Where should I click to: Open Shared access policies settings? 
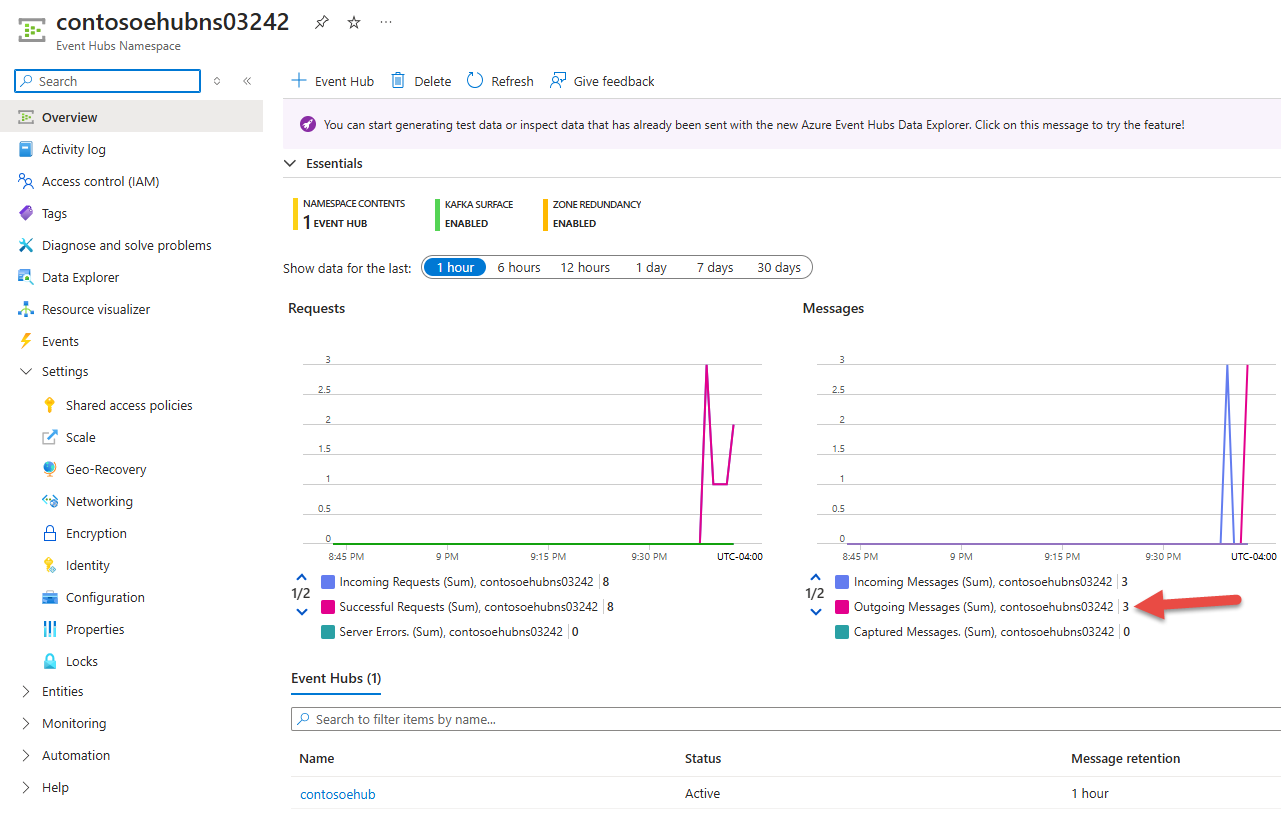129,405
